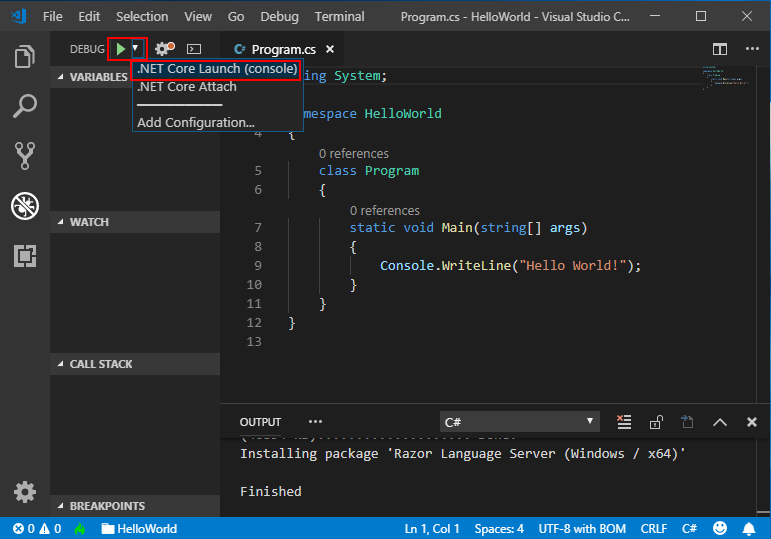Open the Explorer view in activity bar

pos(25,57)
